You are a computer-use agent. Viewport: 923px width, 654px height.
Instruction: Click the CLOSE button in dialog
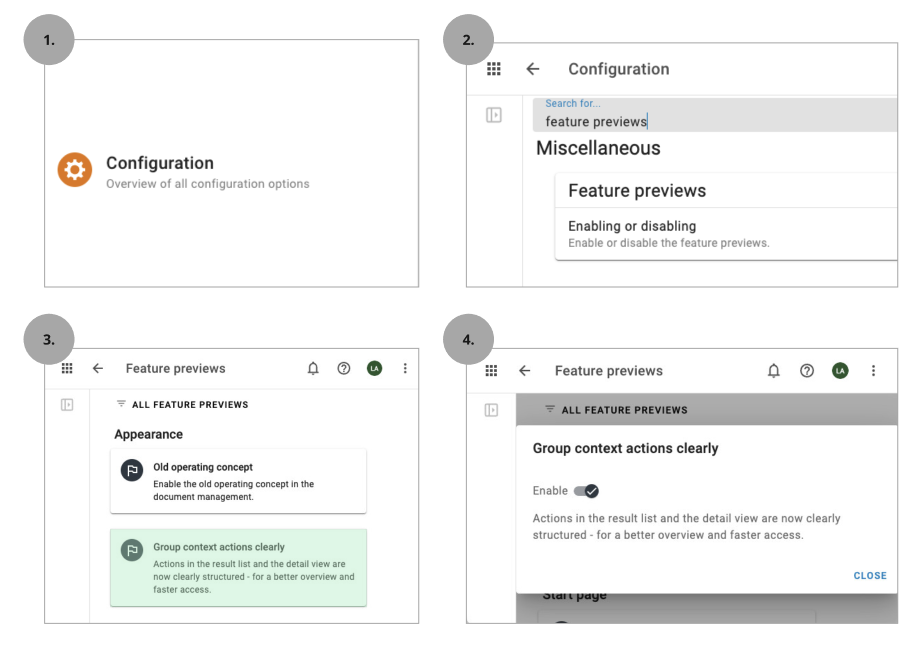(x=870, y=576)
